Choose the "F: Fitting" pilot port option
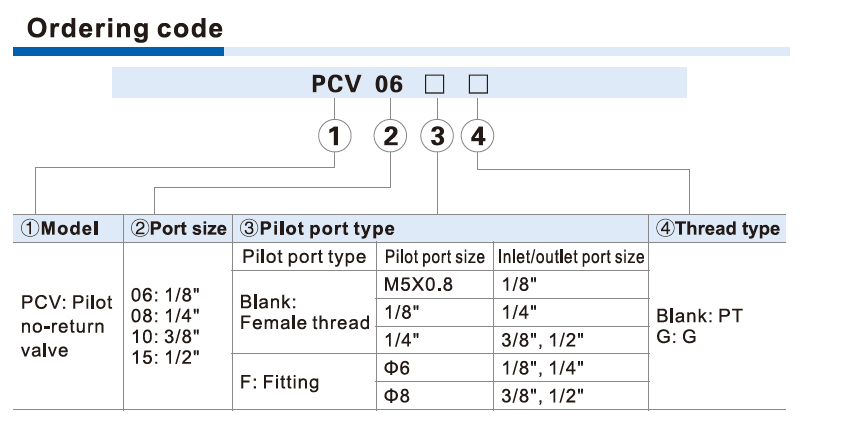This screenshot has height=446, width=841. pyautogui.click(x=279, y=381)
